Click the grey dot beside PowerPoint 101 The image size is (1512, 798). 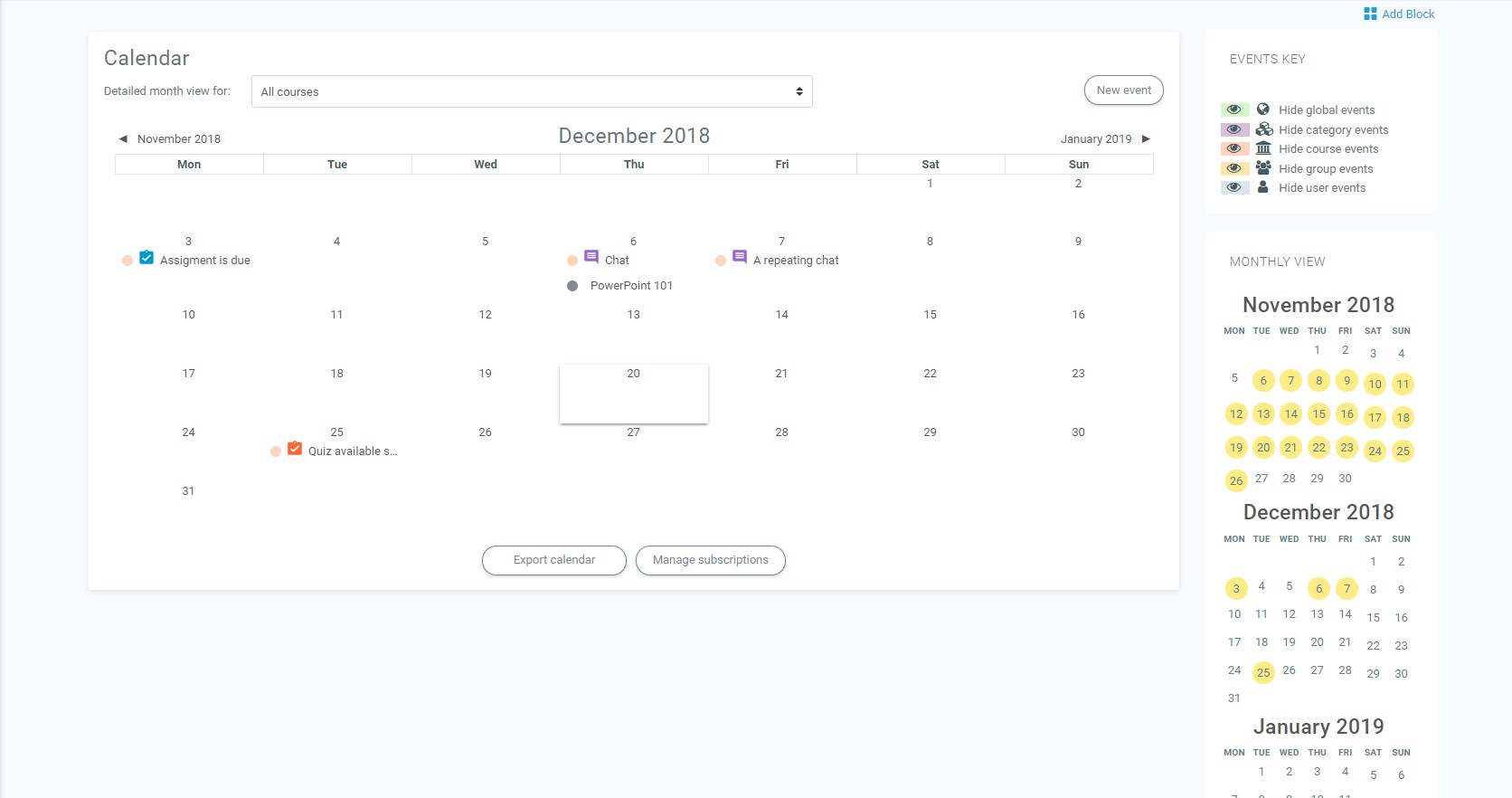click(x=572, y=286)
